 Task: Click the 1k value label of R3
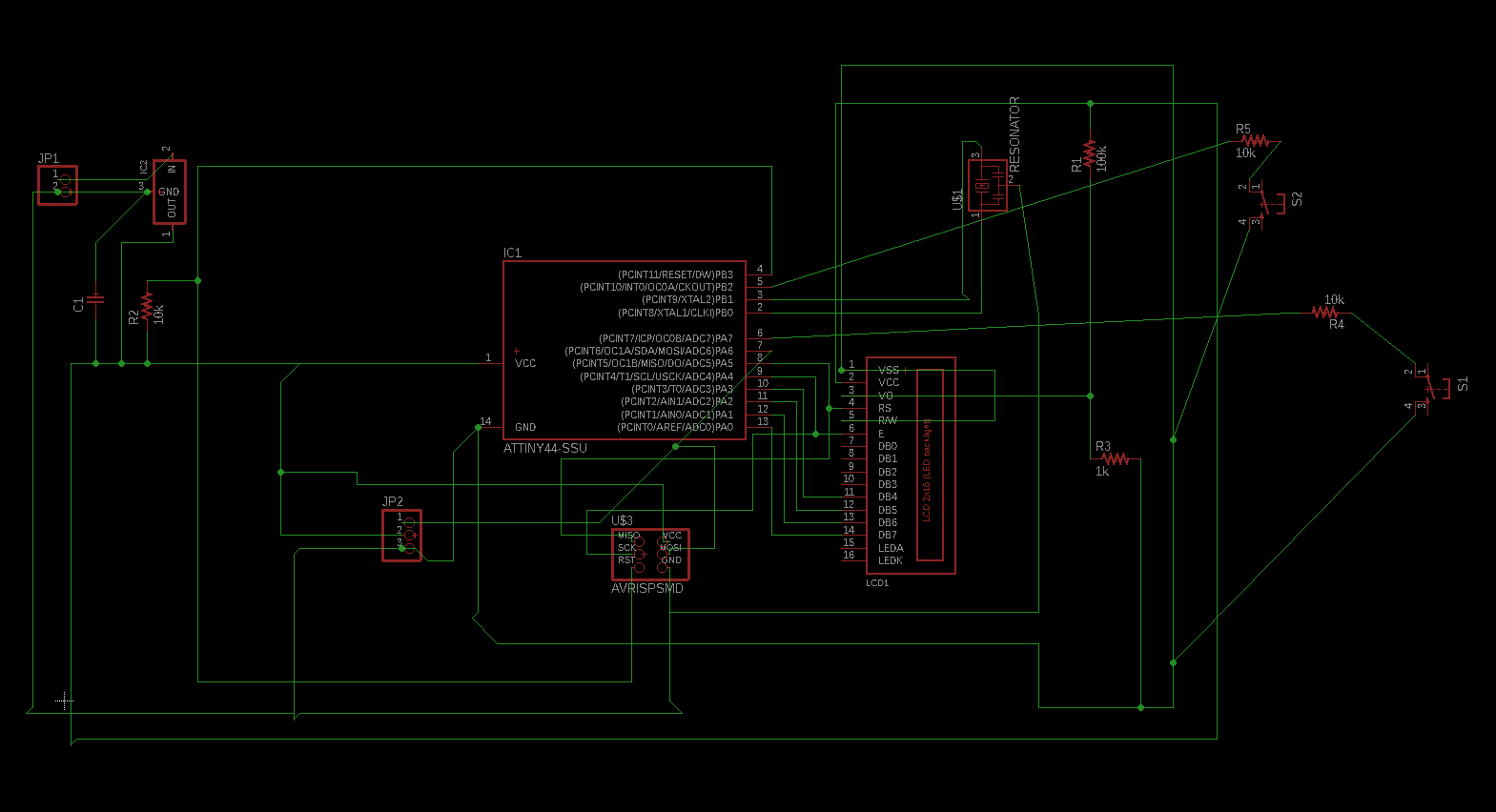coord(1102,471)
